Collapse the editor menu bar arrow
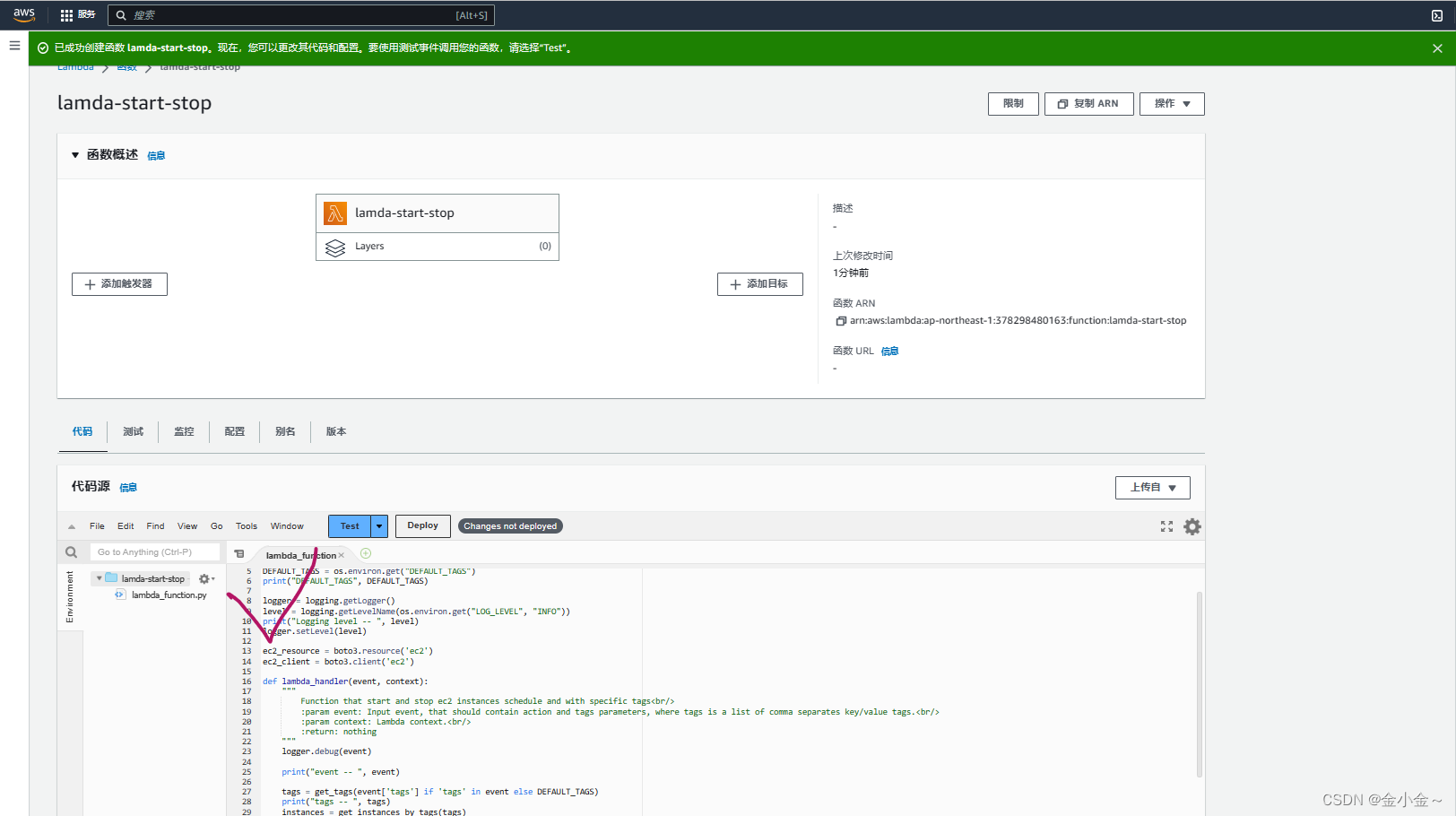Screen dimensions: 1456x816 point(72,527)
